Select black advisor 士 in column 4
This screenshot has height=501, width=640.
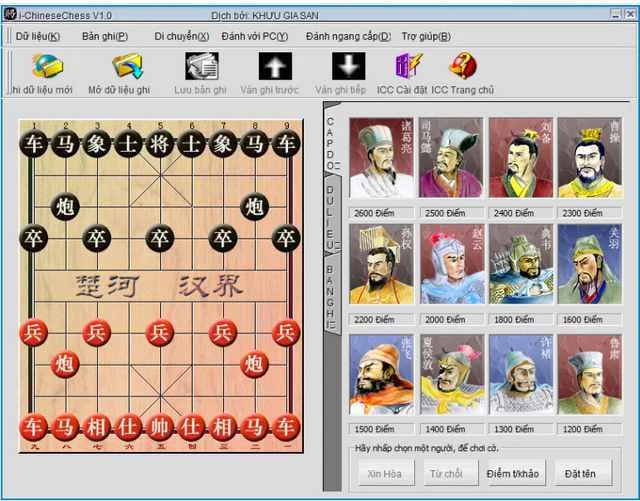click(128, 144)
